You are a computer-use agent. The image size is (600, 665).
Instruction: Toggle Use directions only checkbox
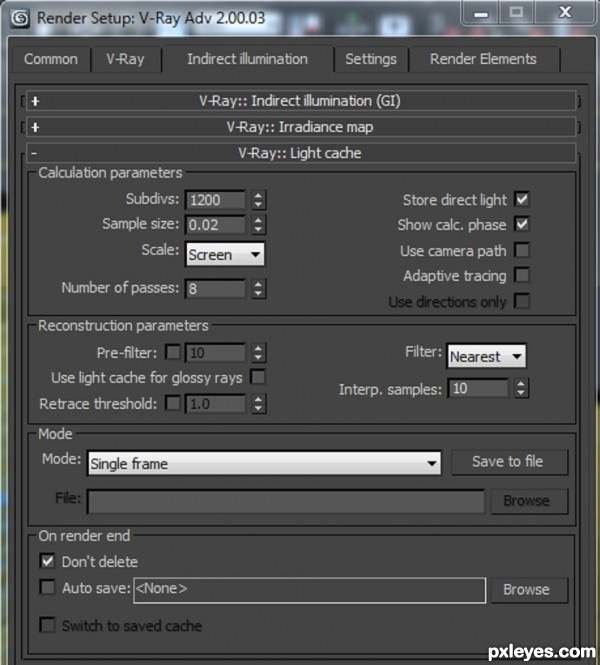(x=522, y=301)
